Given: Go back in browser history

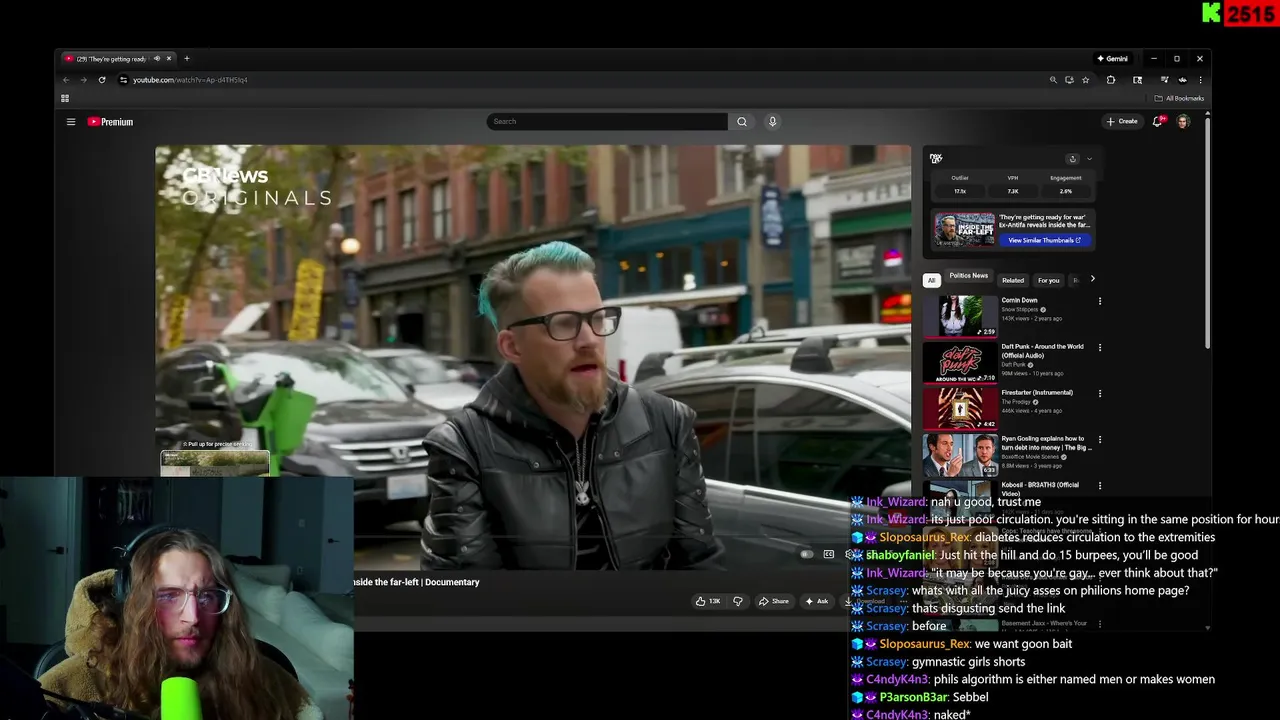Looking at the screenshot, I should (66, 80).
